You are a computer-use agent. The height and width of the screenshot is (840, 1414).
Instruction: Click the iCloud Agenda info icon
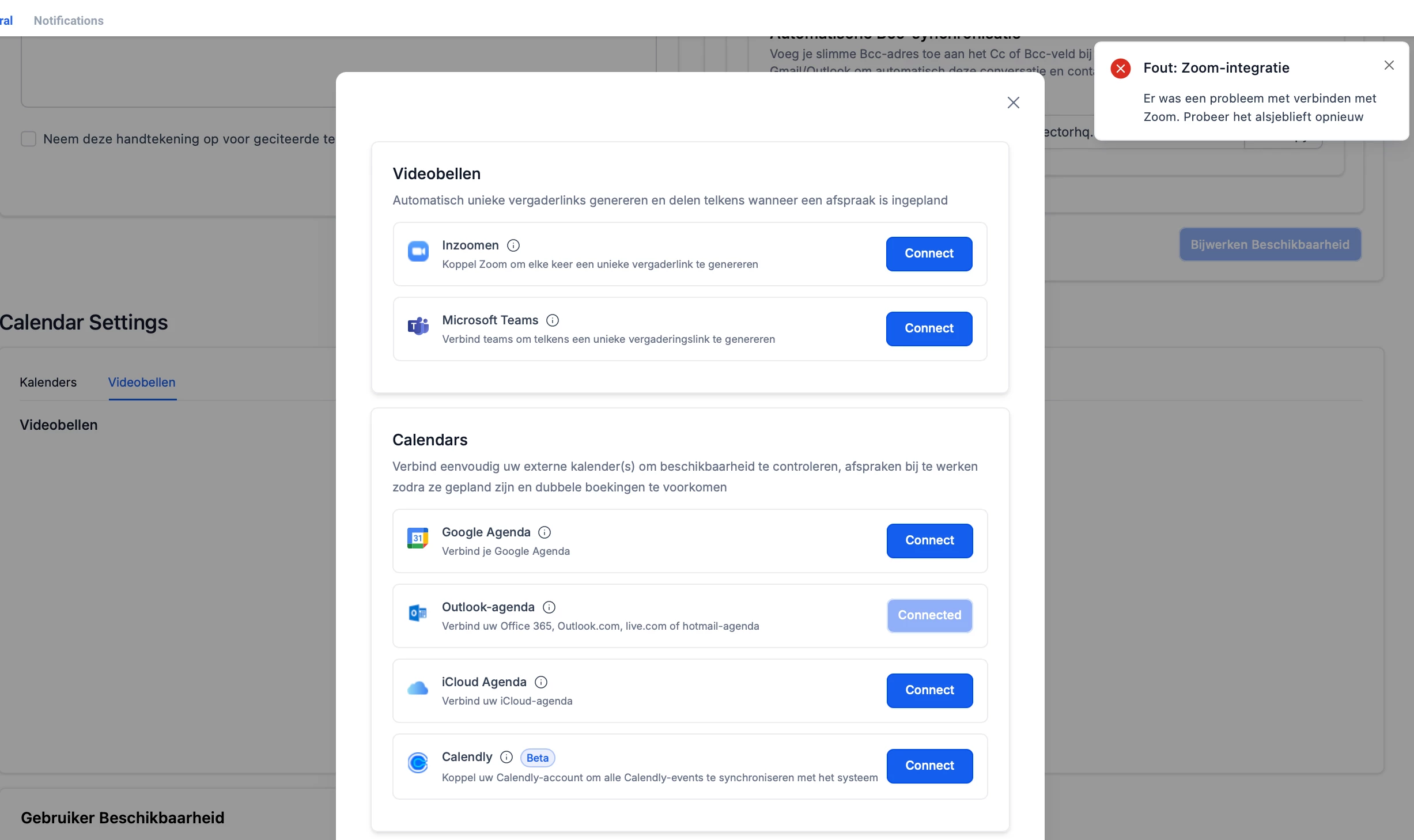pyautogui.click(x=541, y=682)
